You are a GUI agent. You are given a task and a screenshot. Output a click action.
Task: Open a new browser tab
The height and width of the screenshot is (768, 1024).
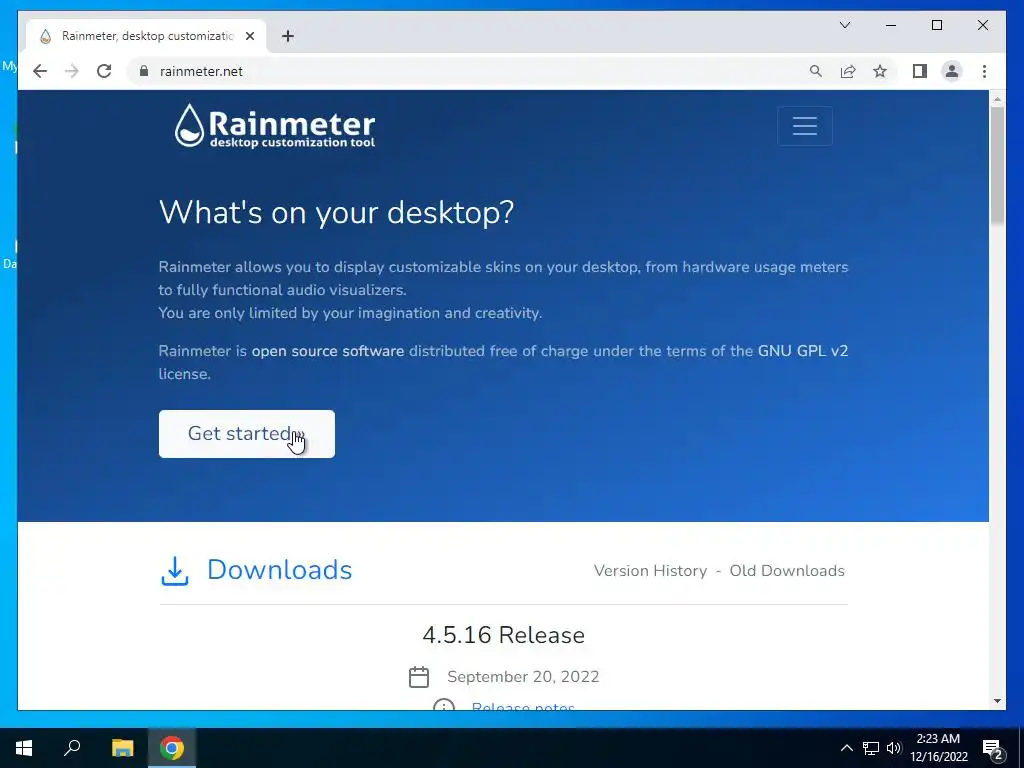pos(287,36)
